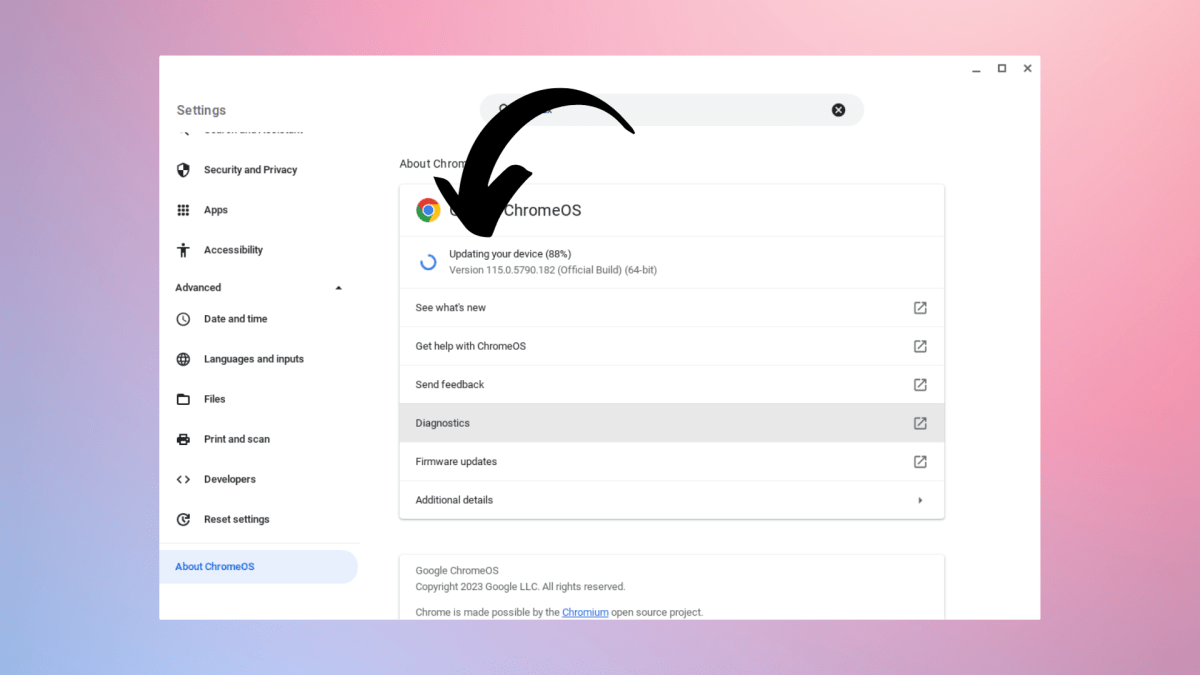Click Version 115.0.5790.182 build text
The height and width of the screenshot is (675, 1200).
coord(553,270)
